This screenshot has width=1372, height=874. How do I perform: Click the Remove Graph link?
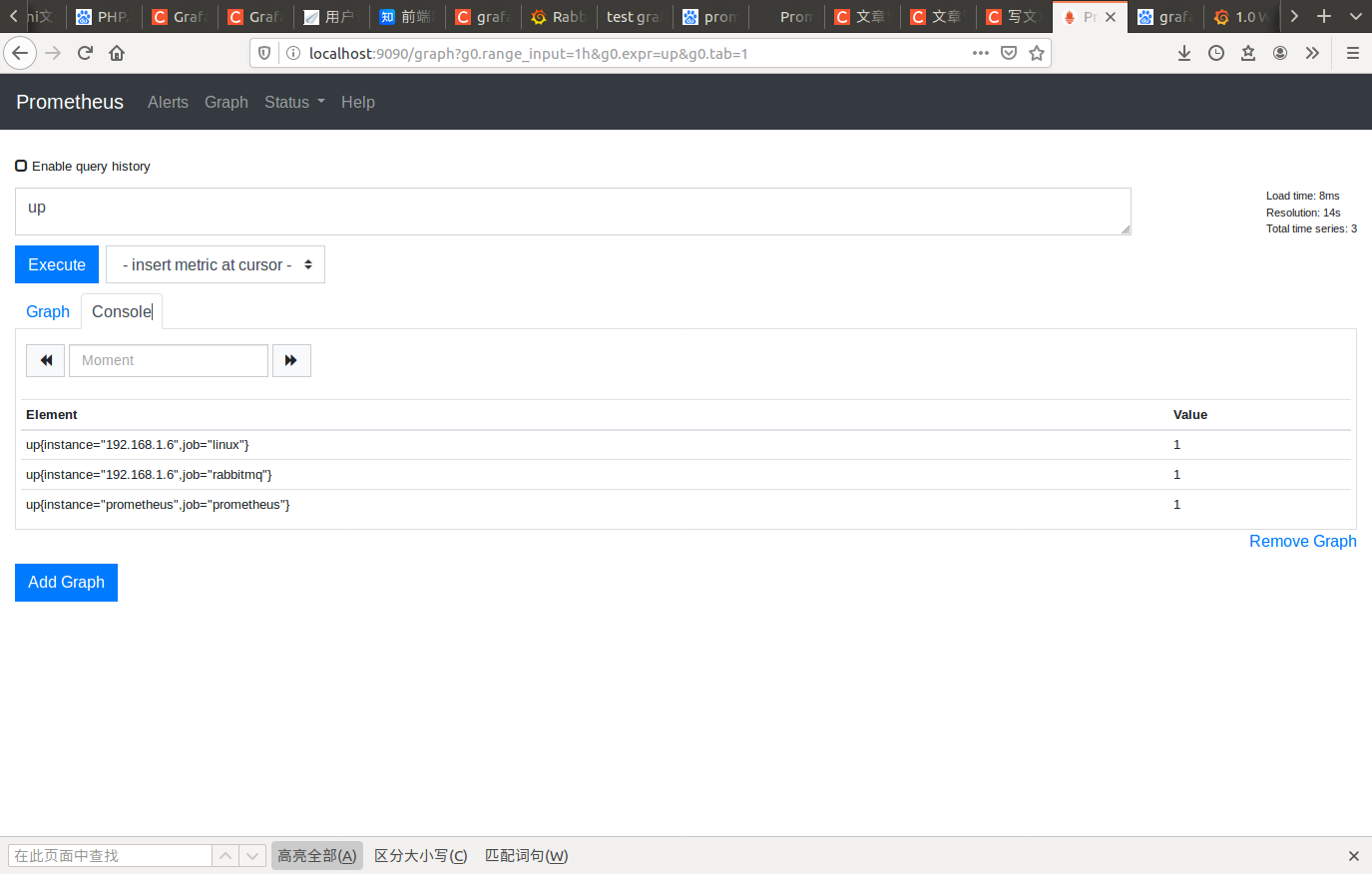pyautogui.click(x=1302, y=541)
